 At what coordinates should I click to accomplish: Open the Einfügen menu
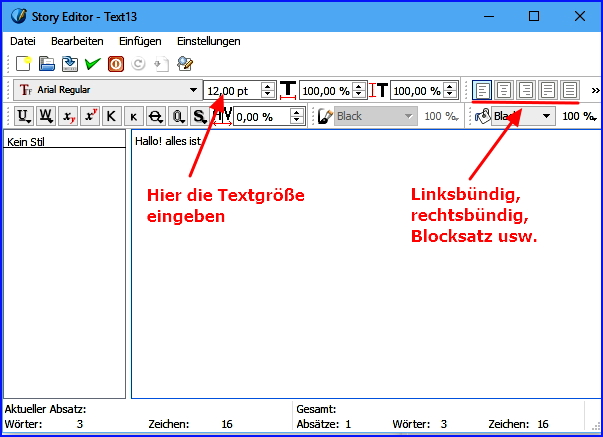coord(140,41)
